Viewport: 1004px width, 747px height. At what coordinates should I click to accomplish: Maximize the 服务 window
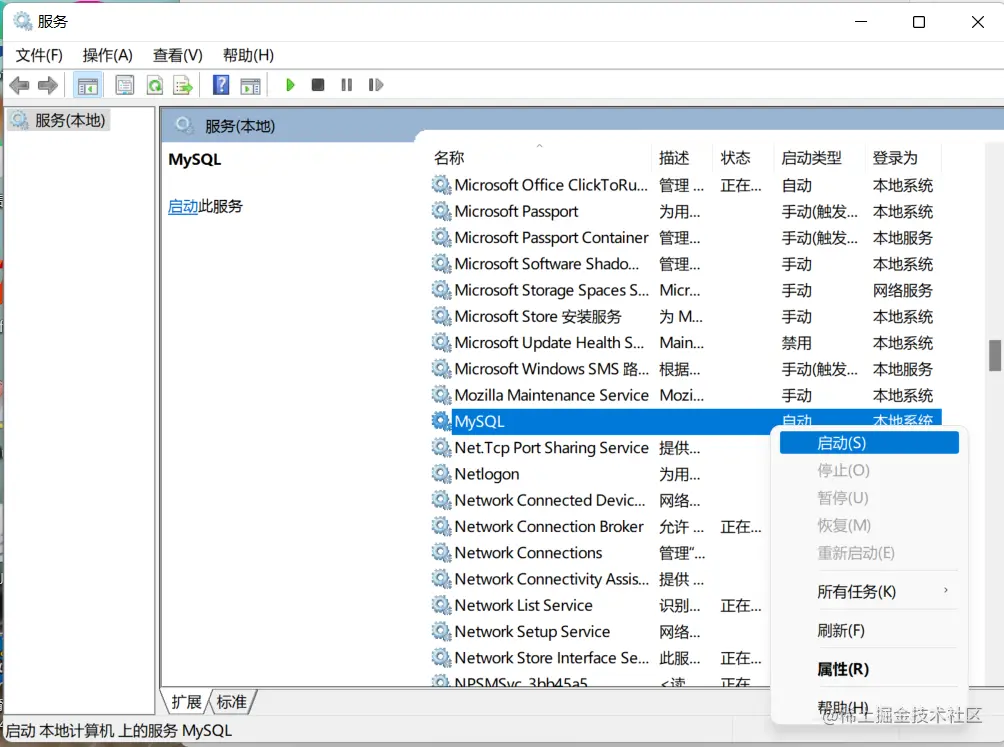[x=919, y=22]
